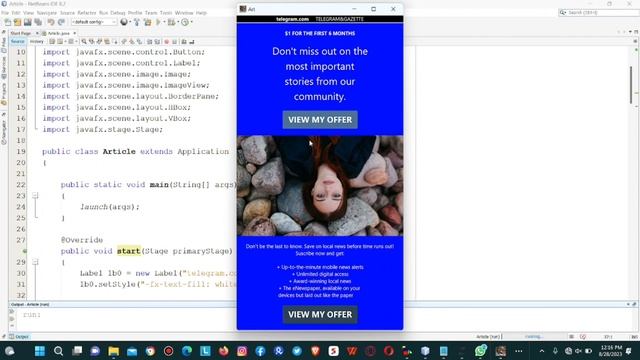This screenshot has width=640, height=360.
Task: Click the taskbar clock and date
Action: [610, 351]
